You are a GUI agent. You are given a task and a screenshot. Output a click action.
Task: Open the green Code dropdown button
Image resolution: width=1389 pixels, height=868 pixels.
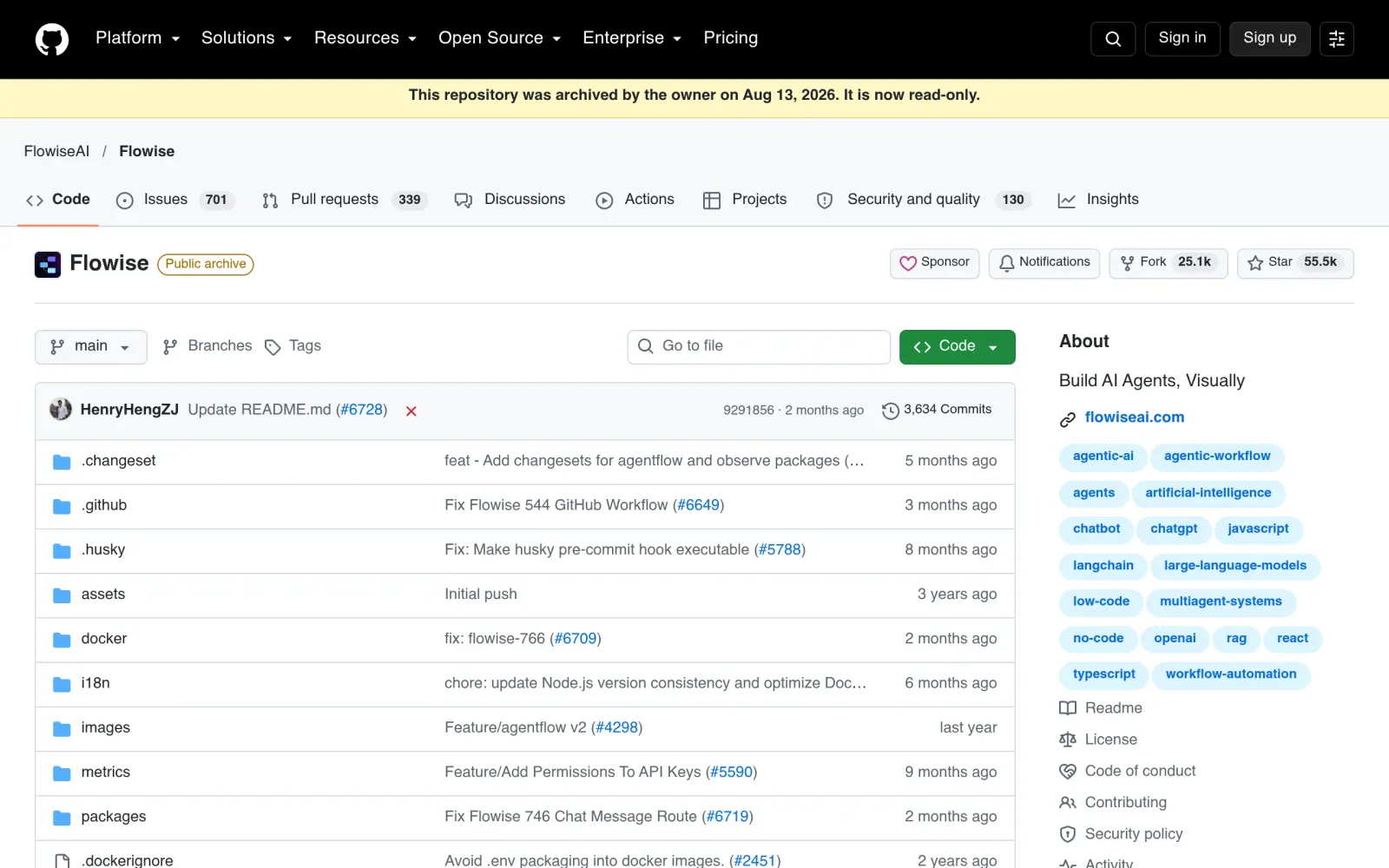[958, 347]
